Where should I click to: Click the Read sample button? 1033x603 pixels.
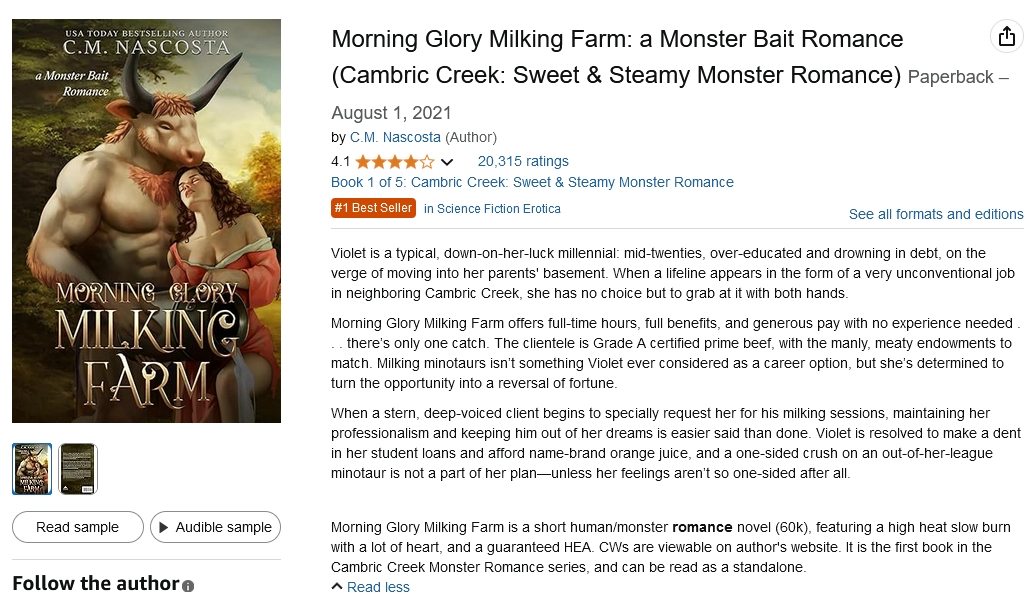point(77,527)
